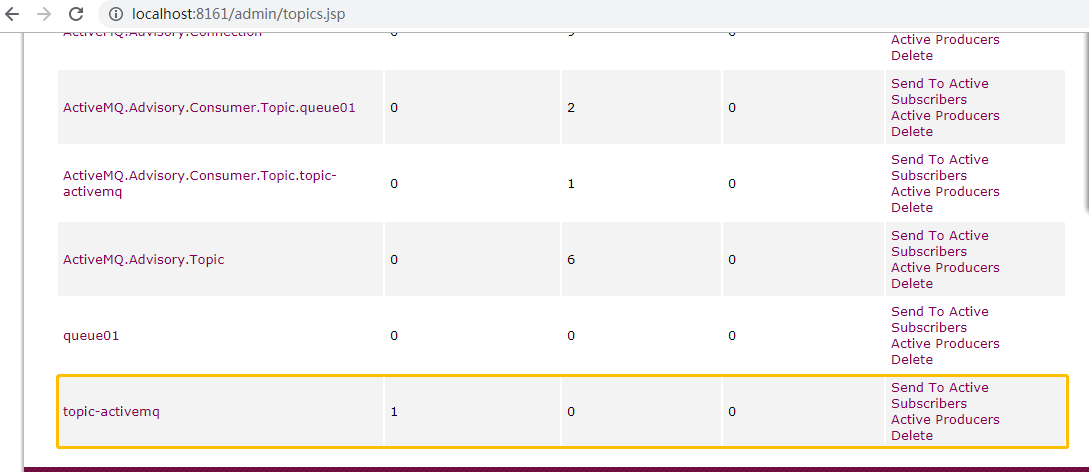The image size is (1089, 472).
Task: Open the topic-activemq topic link
Action: point(111,412)
